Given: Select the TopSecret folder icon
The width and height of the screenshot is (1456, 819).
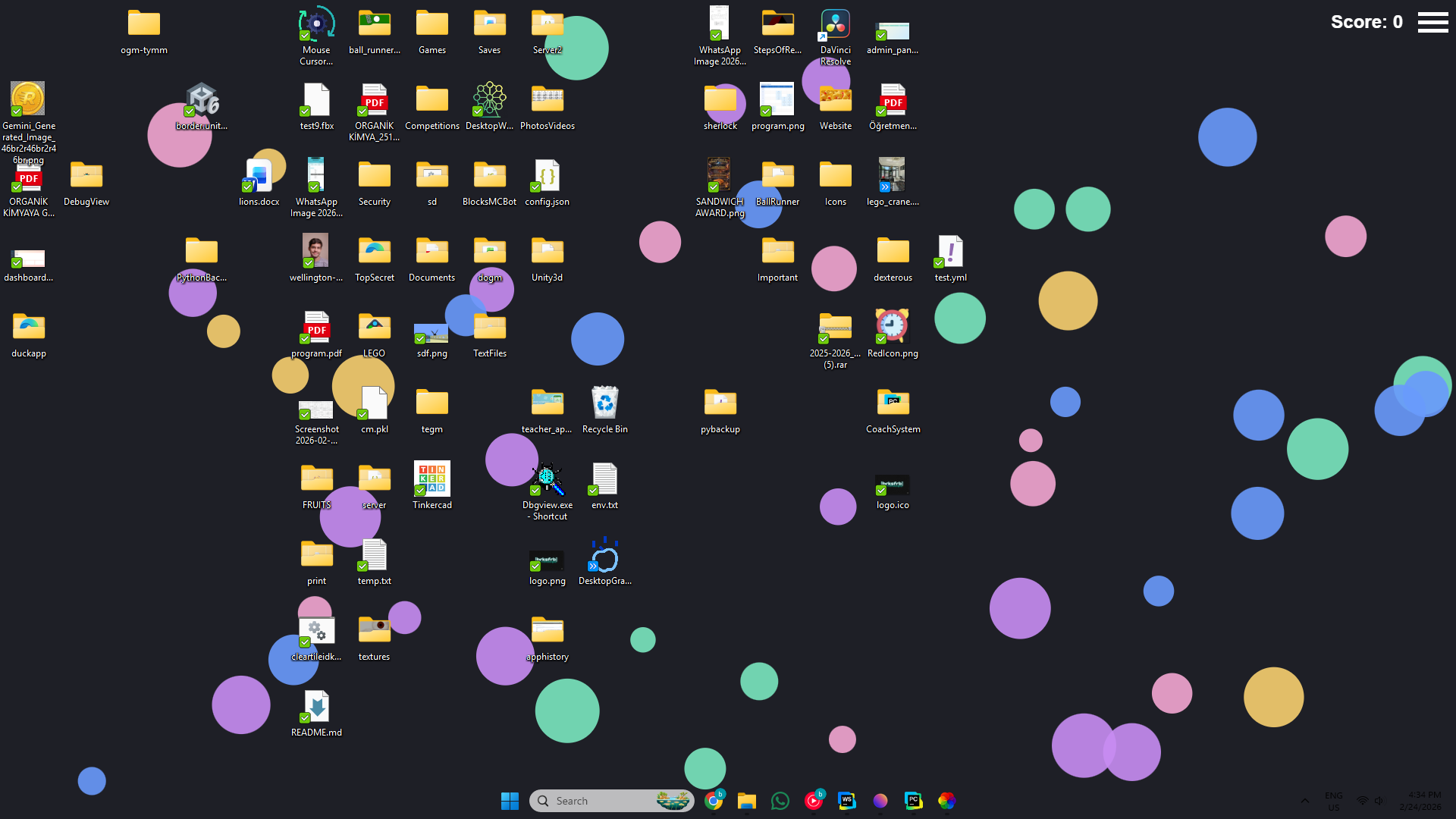Looking at the screenshot, I should (374, 250).
